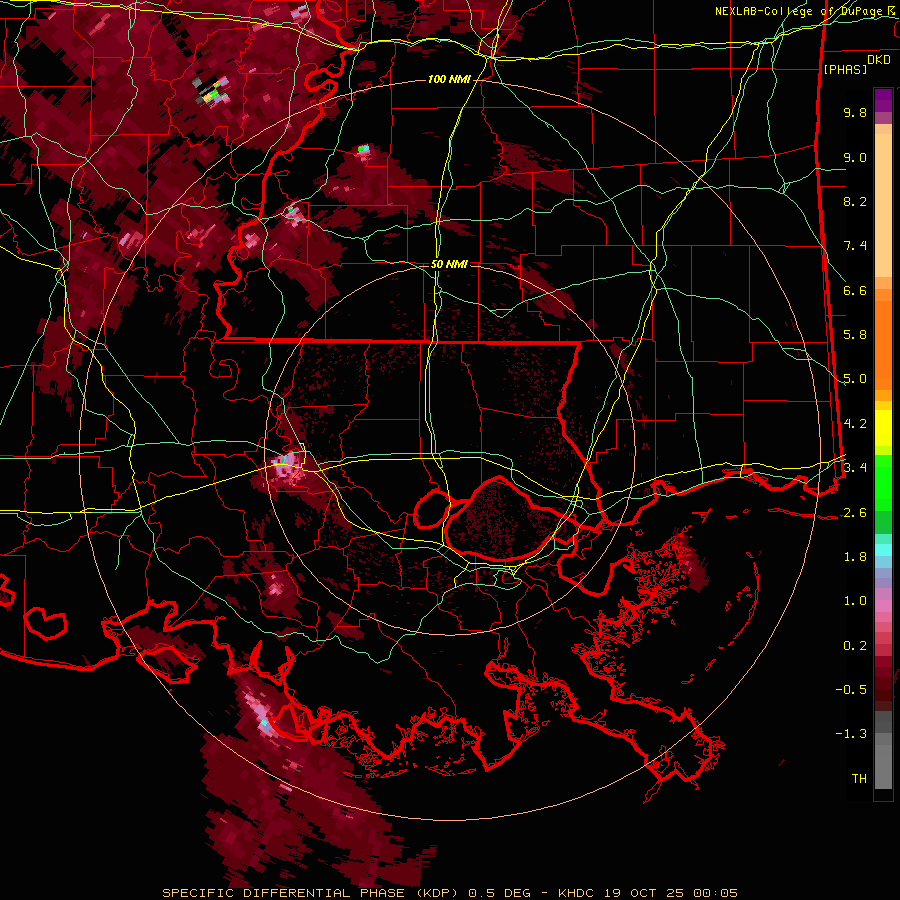Click the 5.8 value on the scale
This screenshot has height=900, width=900.
(855, 335)
